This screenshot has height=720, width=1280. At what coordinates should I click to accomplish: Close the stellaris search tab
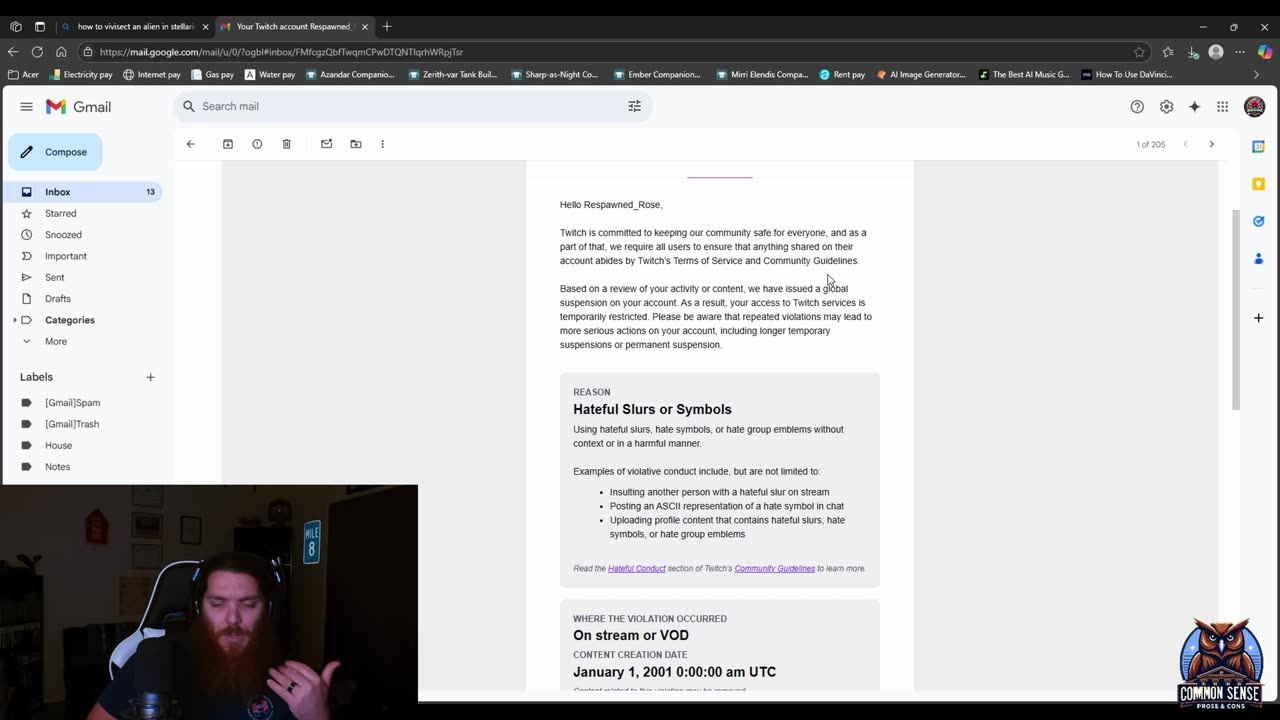(x=205, y=26)
